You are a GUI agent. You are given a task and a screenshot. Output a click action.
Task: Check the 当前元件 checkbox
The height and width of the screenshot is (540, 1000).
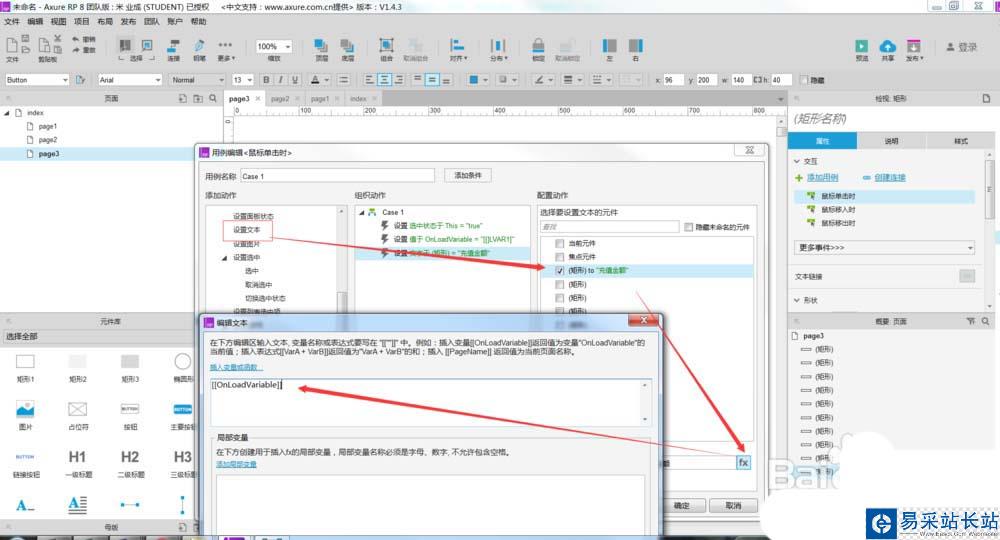(559, 244)
